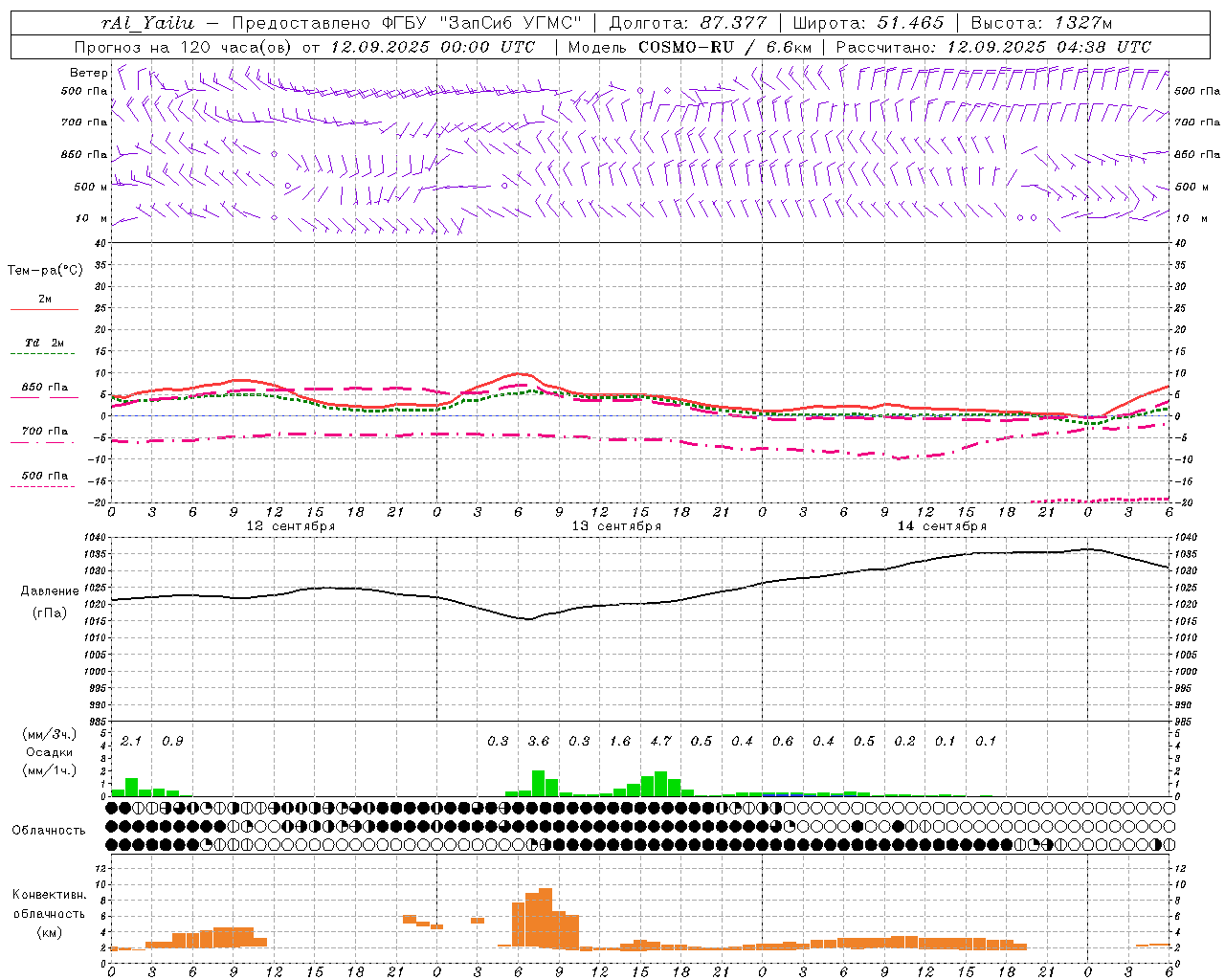Click the Прогноз на 120 часа(ов) text
The width and height of the screenshot is (1225, 980).
(x=184, y=47)
